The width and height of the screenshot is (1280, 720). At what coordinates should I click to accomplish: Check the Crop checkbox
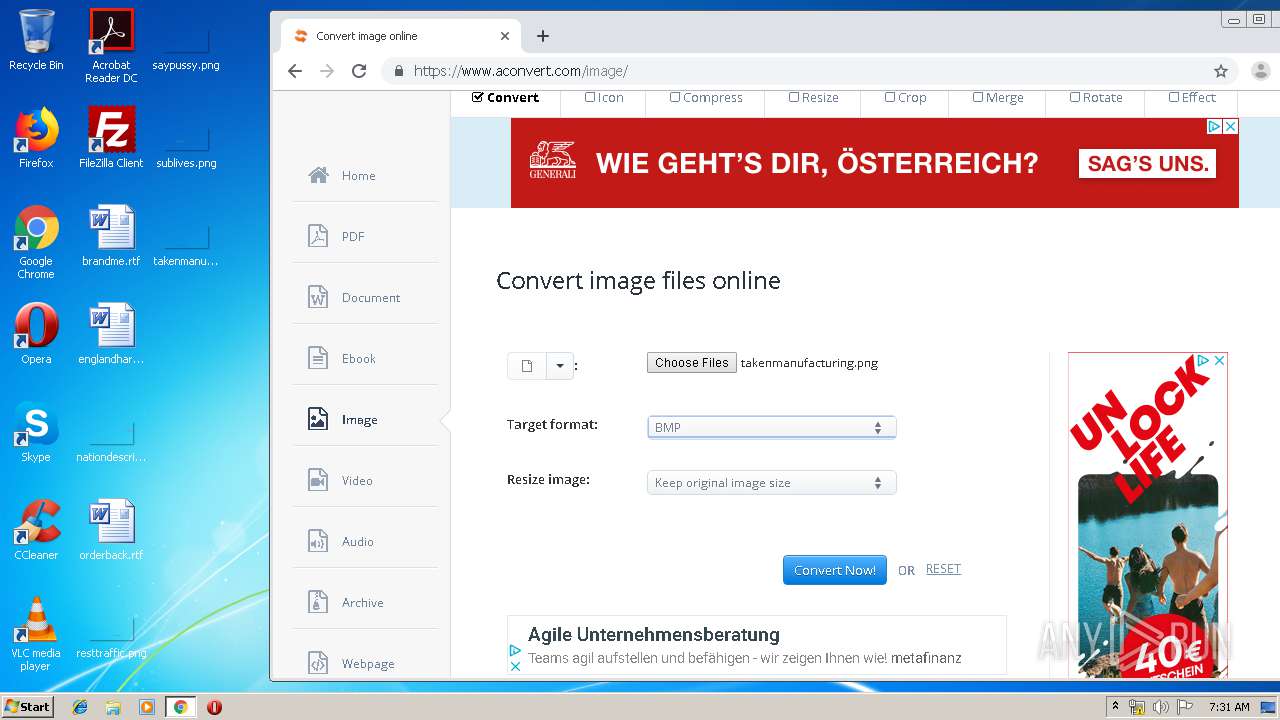(890, 97)
